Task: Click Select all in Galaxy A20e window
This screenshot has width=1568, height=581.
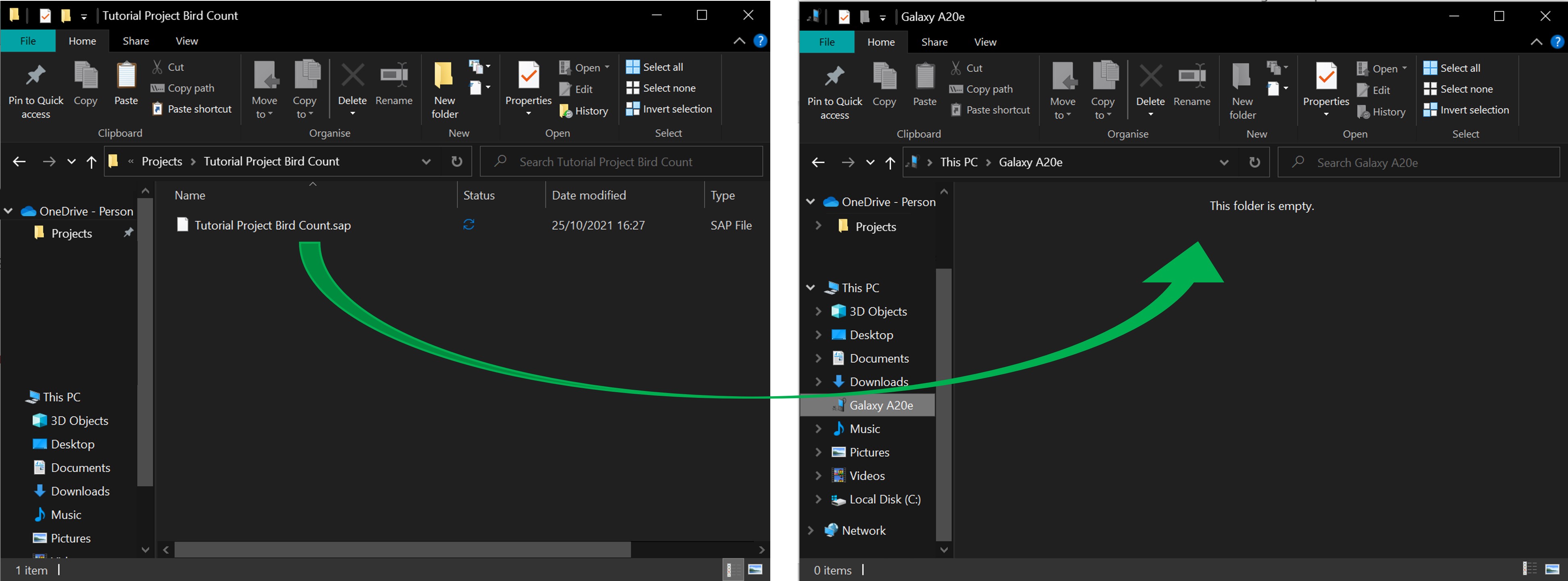Action: coord(1452,68)
